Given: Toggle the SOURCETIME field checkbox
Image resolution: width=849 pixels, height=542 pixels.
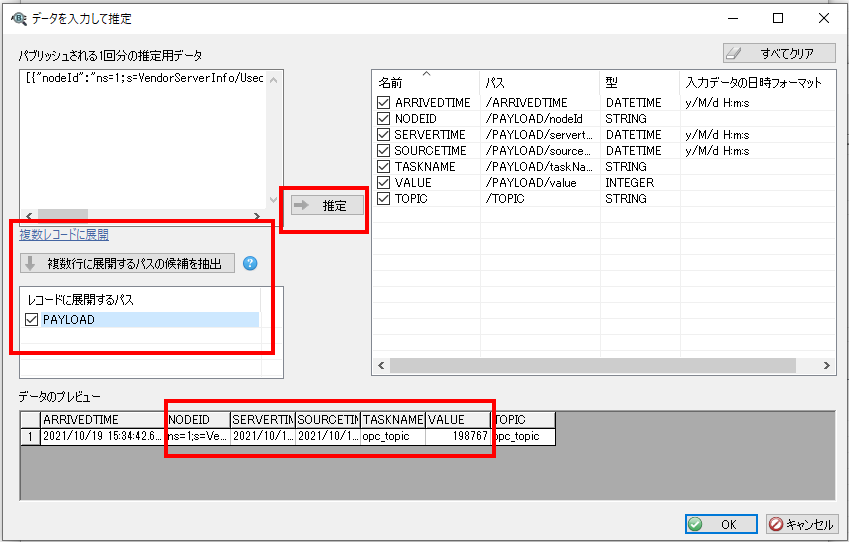Looking at the screenshot, I should (383, 151).
